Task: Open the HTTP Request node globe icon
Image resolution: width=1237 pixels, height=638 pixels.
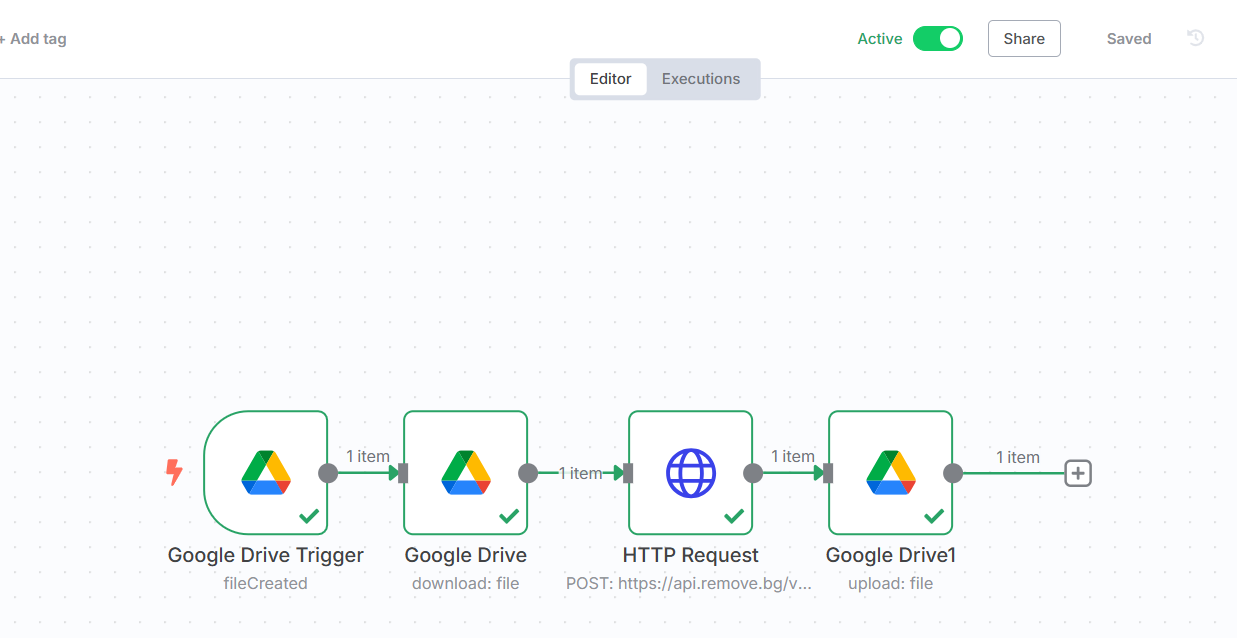Action: pos(690,472)
